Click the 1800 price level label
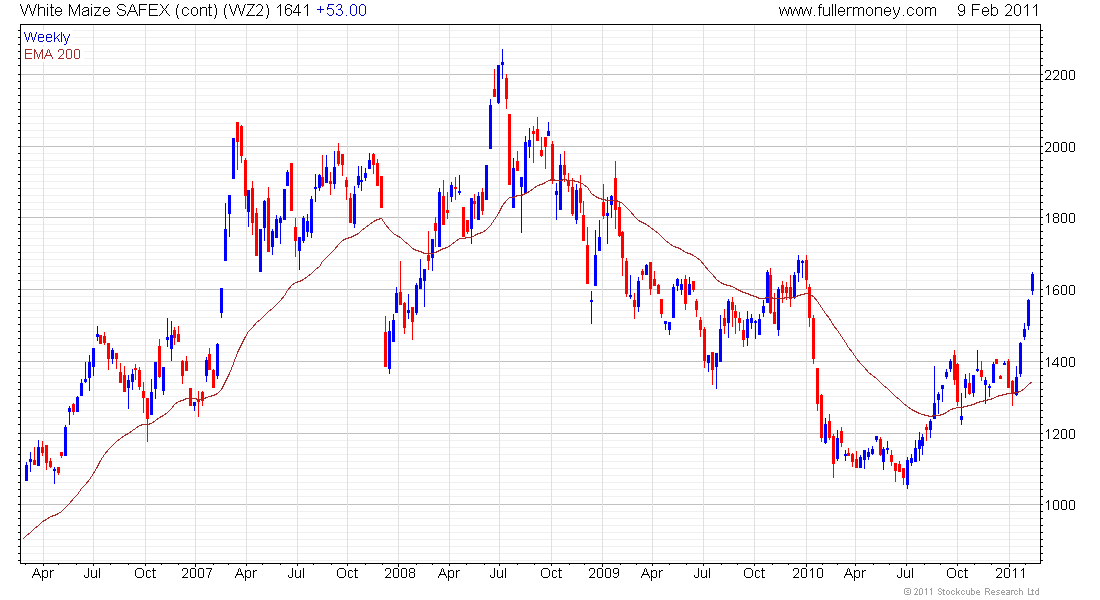Screen dimensions: 1100x600 1059,219
